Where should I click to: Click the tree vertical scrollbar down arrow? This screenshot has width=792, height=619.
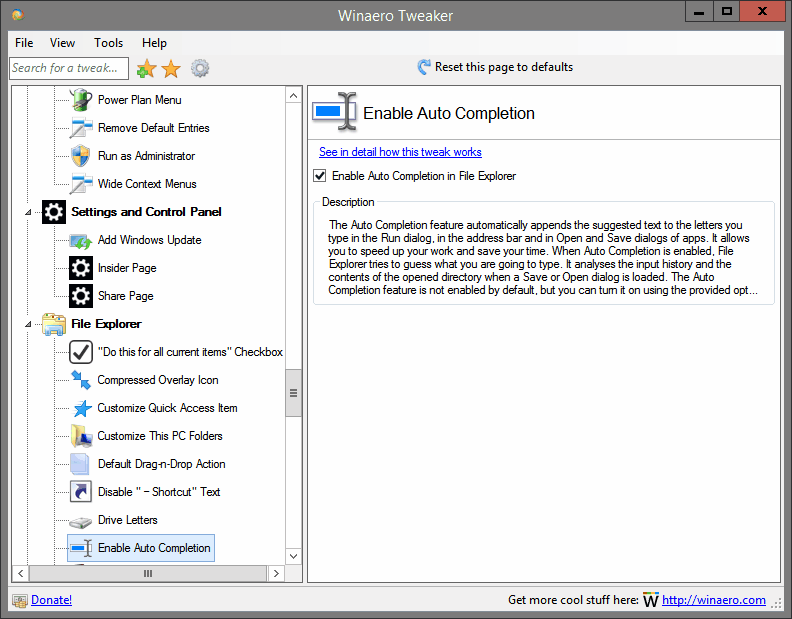[293, 556]
